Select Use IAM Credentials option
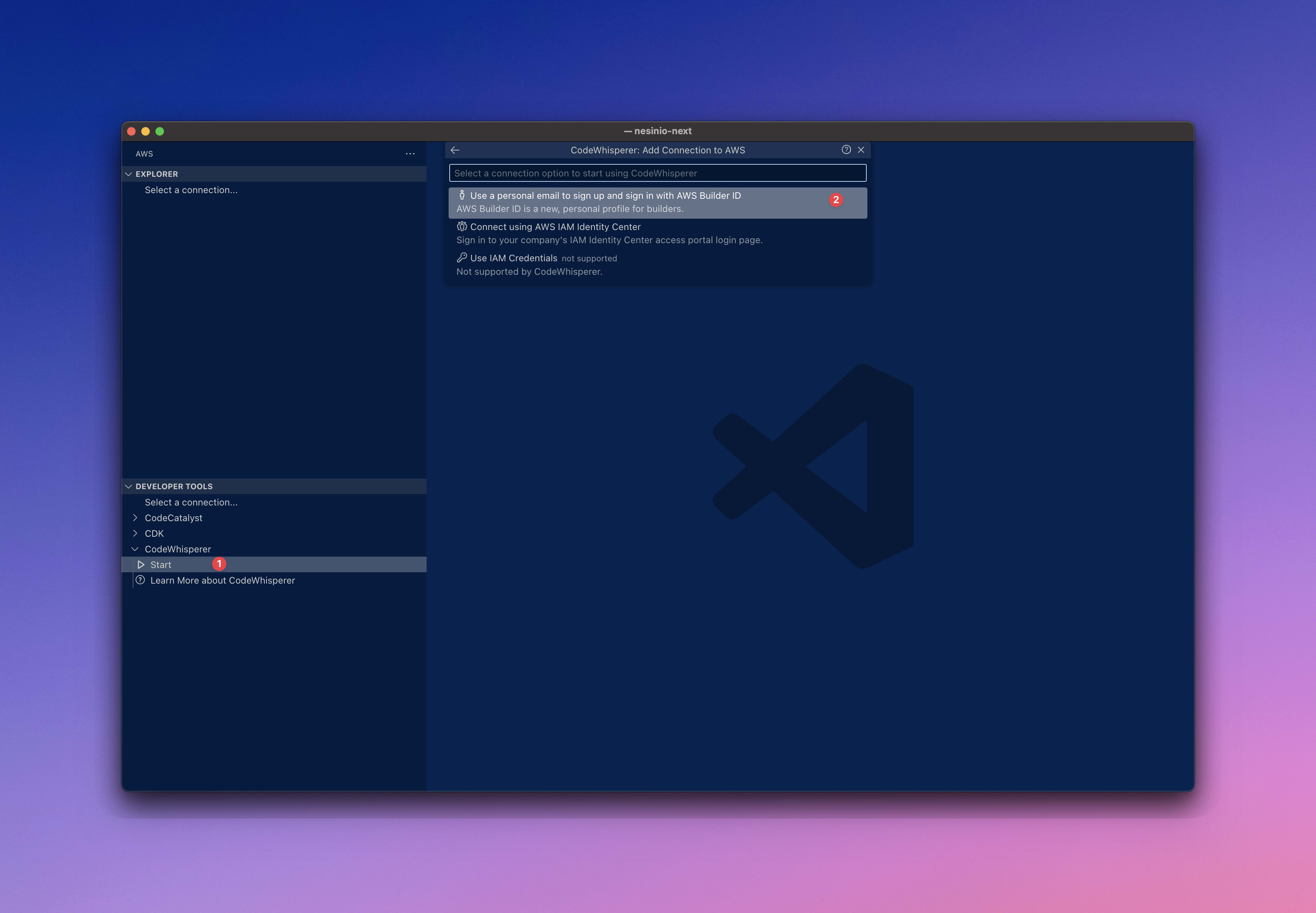The image size is (1316, 913). pyautogui.click(x=658, y=265)
